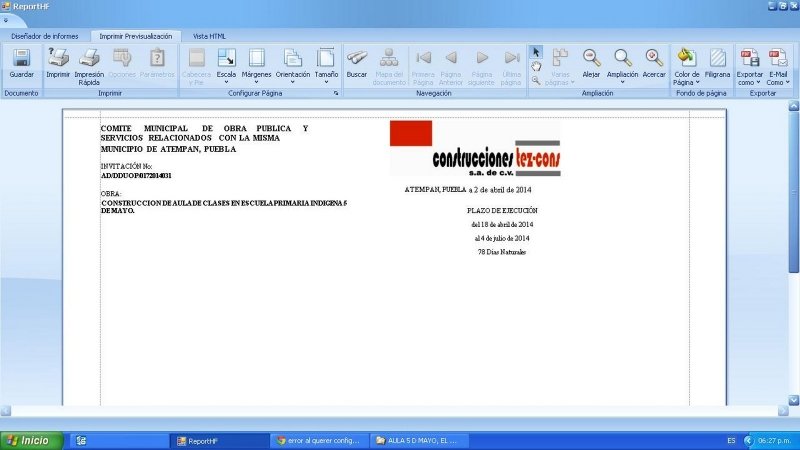This screenshot has height=450, width=800.
Task: Open the Ampliación zoom dropdown
Action: [622, 65]
